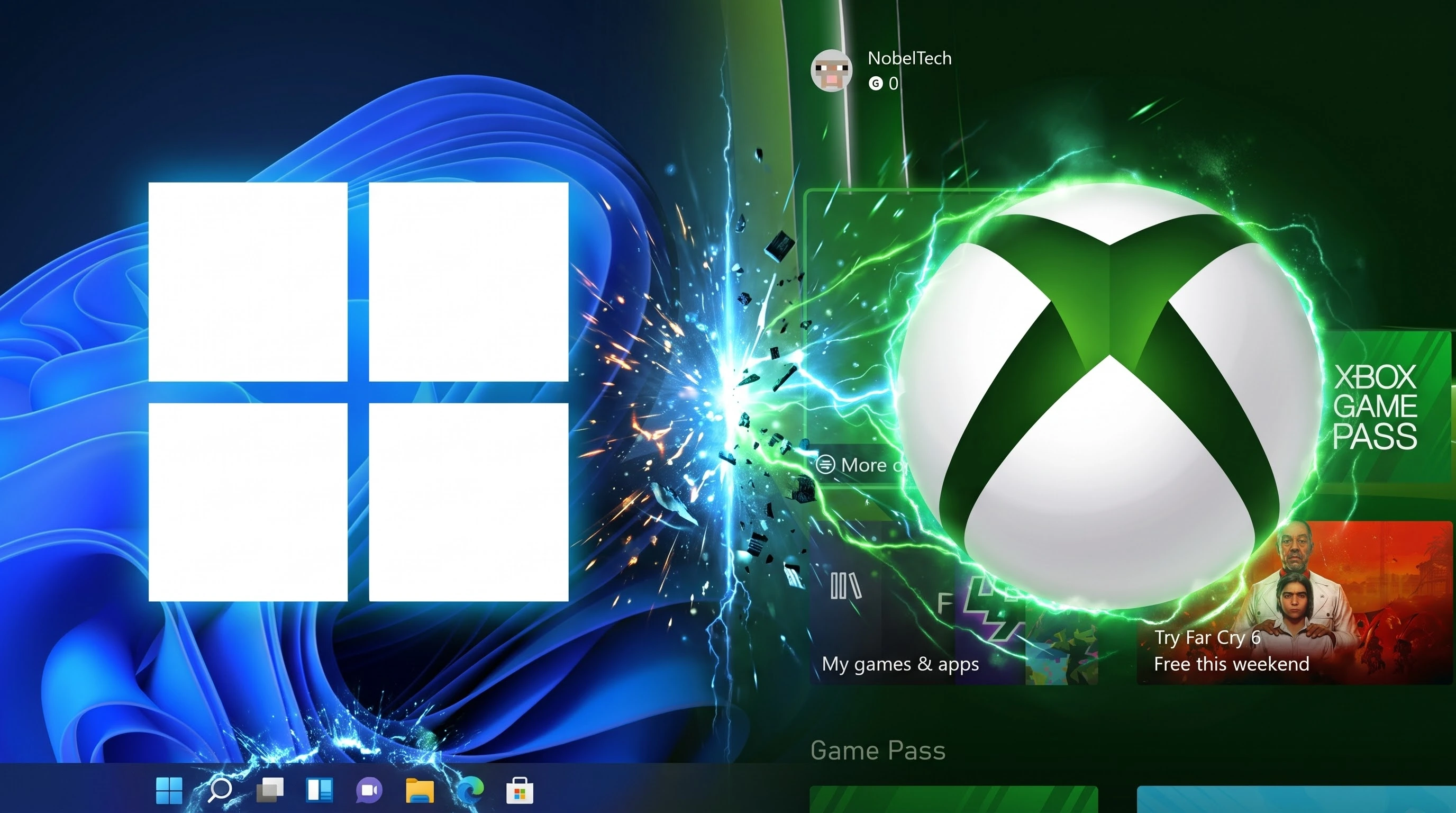
Task: Select the Game Pass section heading
Action: point(878,750)
